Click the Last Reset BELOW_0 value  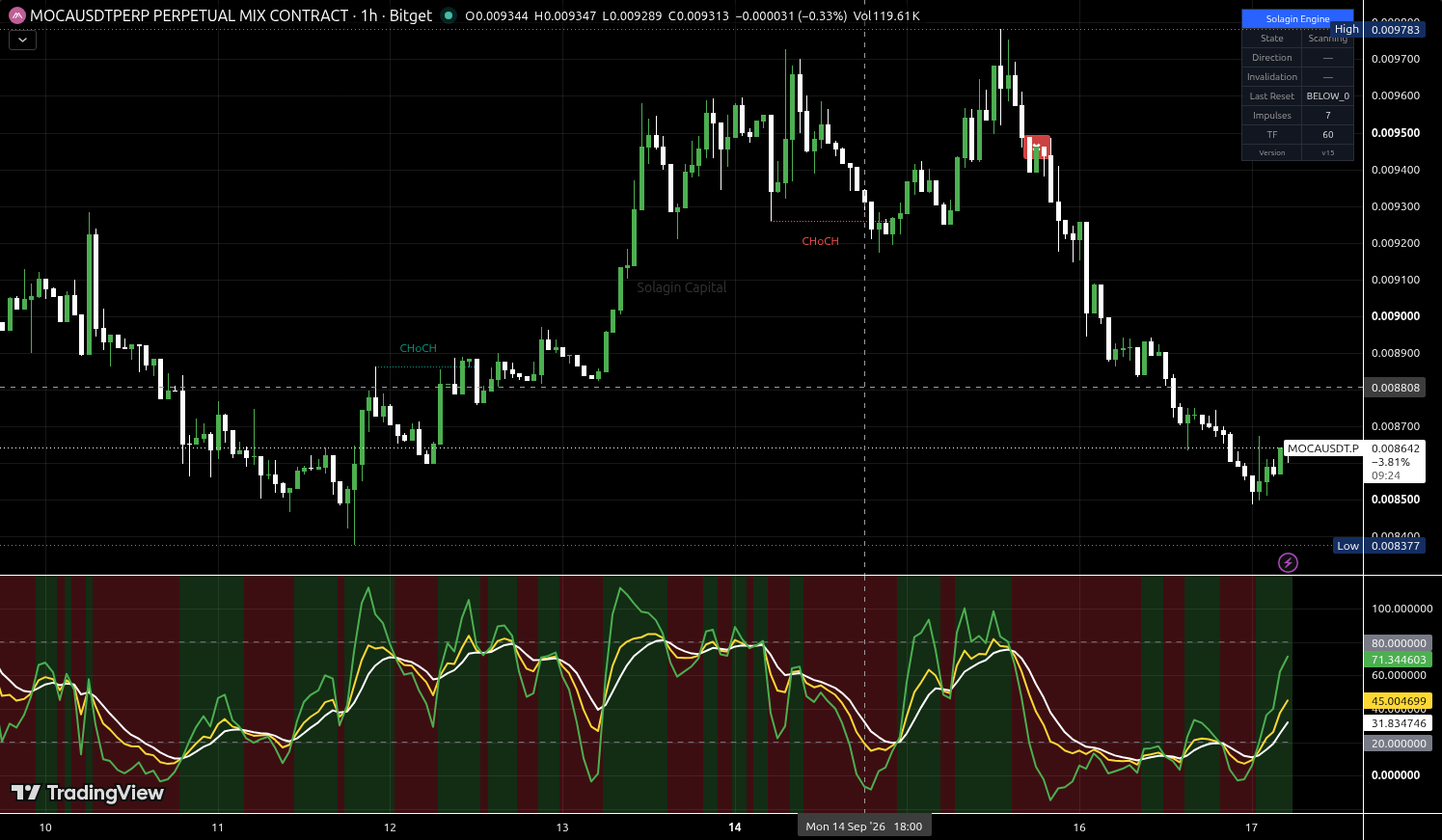pos(1327,96)
